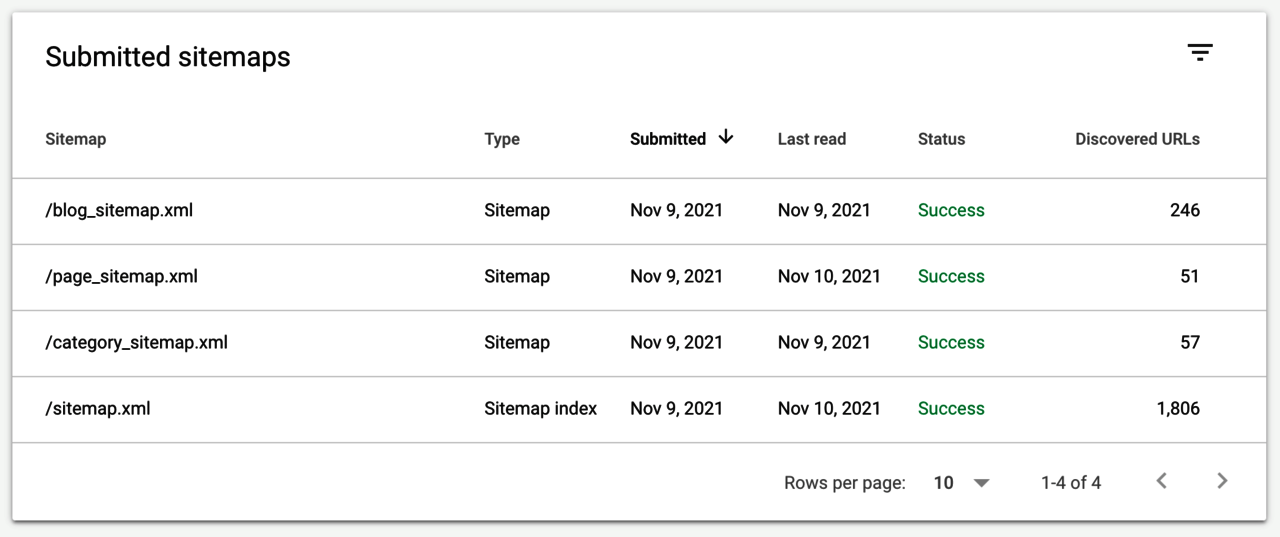Click the 1,806 discovered URLs value

[x=1178, y=408]
